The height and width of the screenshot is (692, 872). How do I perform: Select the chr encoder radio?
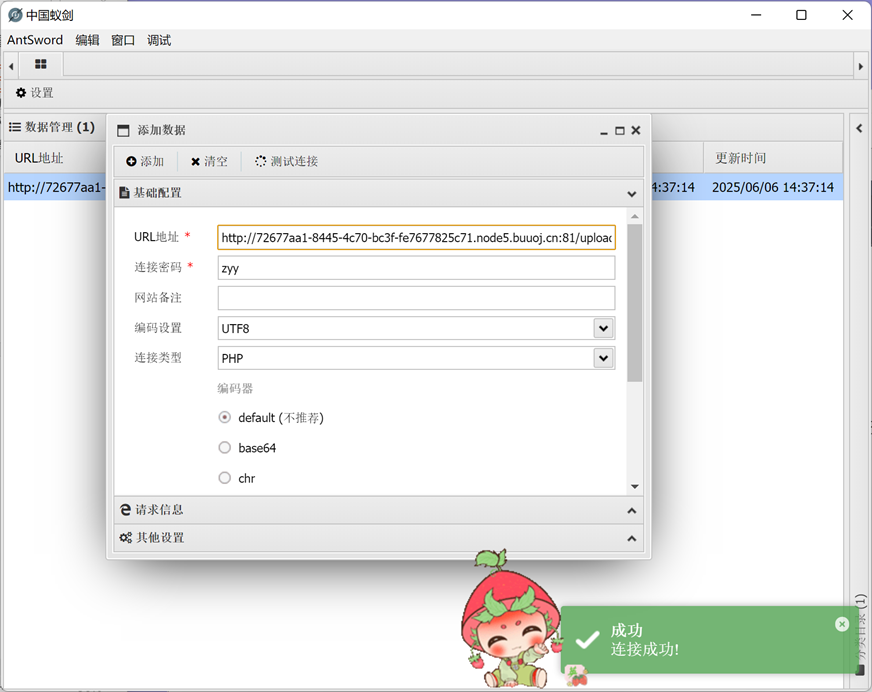coord(225,478)
